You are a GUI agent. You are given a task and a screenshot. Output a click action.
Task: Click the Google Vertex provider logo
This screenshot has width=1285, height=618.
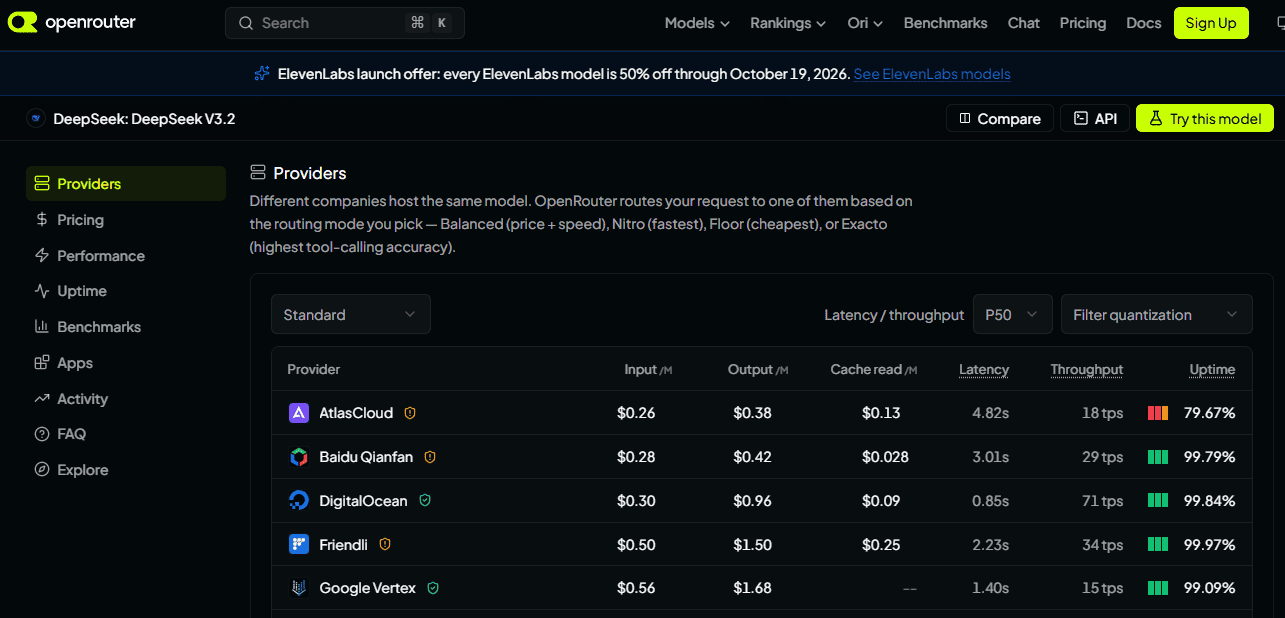click(299, 588)
